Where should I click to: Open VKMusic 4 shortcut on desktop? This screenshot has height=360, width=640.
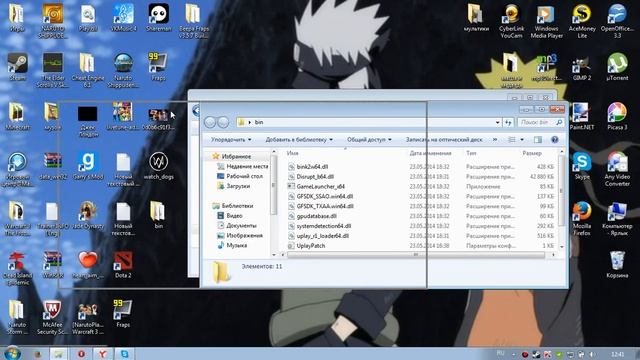point(123,18)
